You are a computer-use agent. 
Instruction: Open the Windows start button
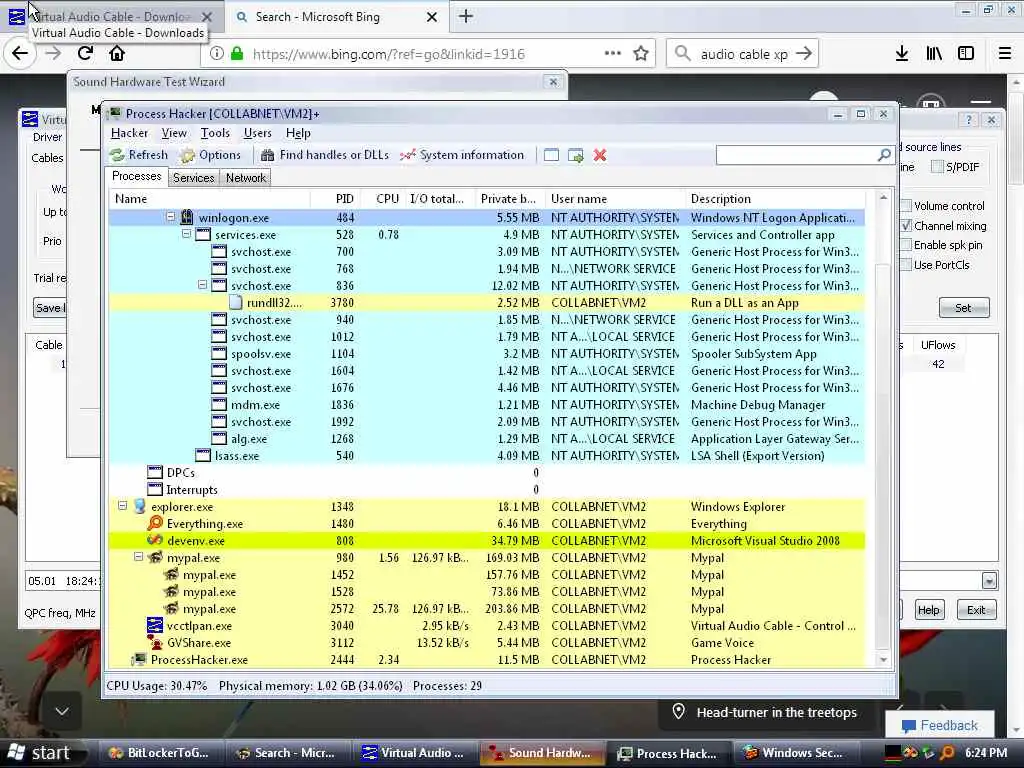click(40, 753)
